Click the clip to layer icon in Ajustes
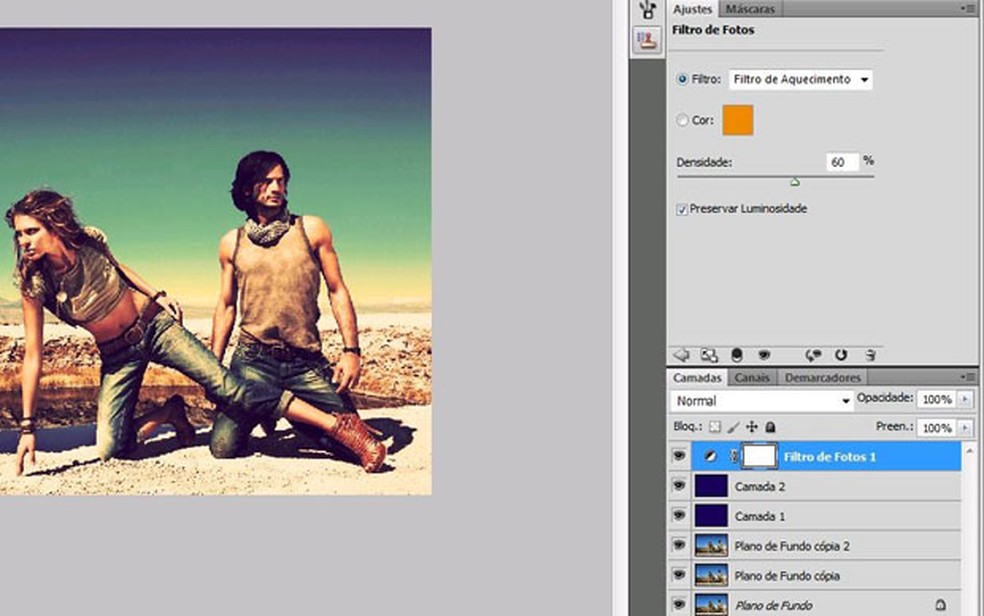 737,355
